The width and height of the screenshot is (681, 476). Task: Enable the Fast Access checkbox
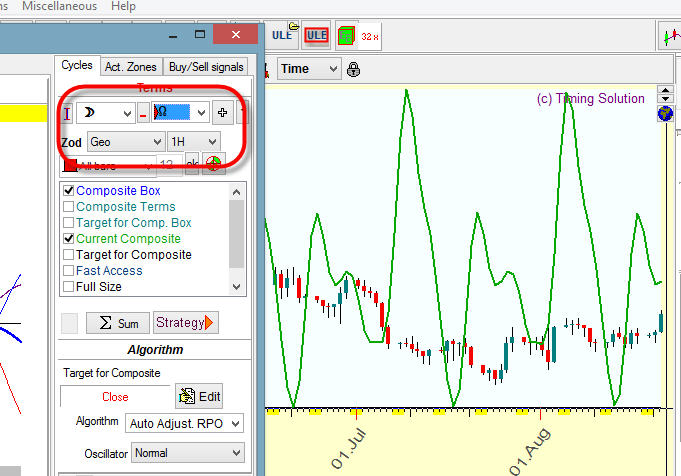click(68, 271)
